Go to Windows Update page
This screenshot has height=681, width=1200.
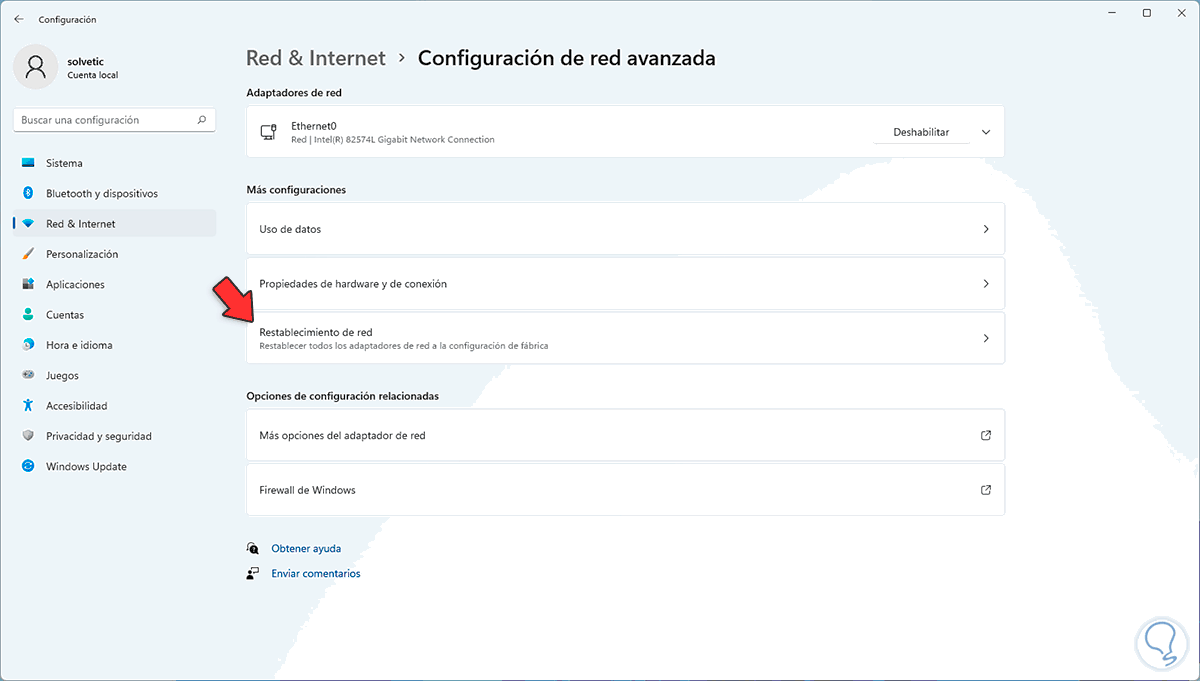[115, 467]
